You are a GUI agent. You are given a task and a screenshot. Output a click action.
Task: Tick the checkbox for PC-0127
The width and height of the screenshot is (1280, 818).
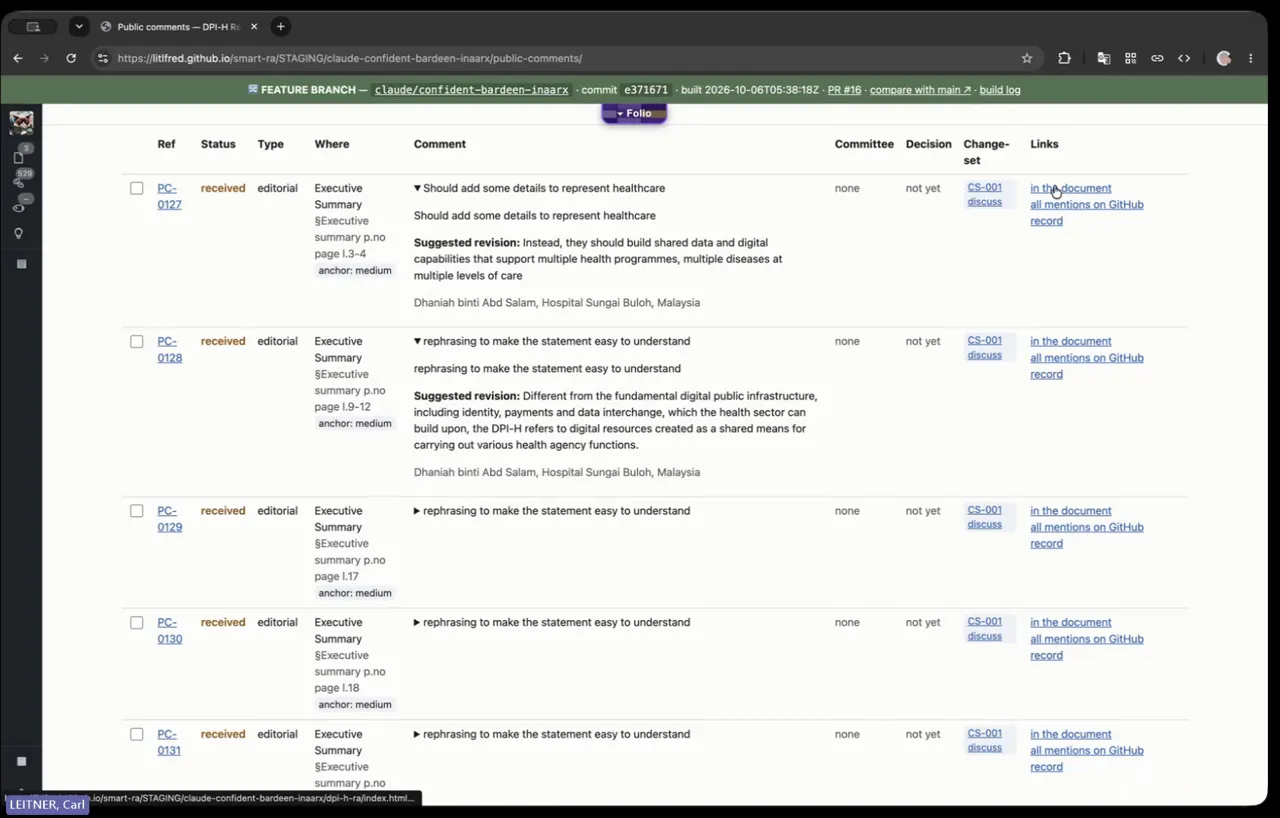point(137,188)
